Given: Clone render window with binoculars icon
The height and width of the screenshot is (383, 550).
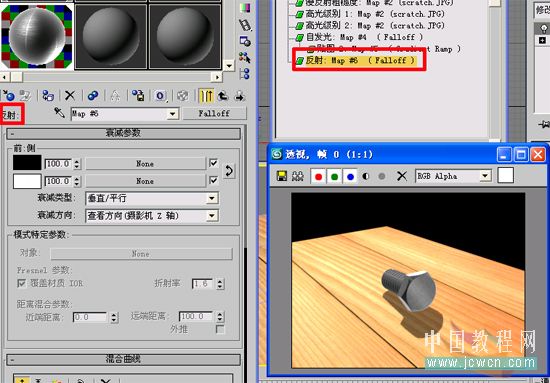Looking at the screenshot, I should click(x=298, y=176).
